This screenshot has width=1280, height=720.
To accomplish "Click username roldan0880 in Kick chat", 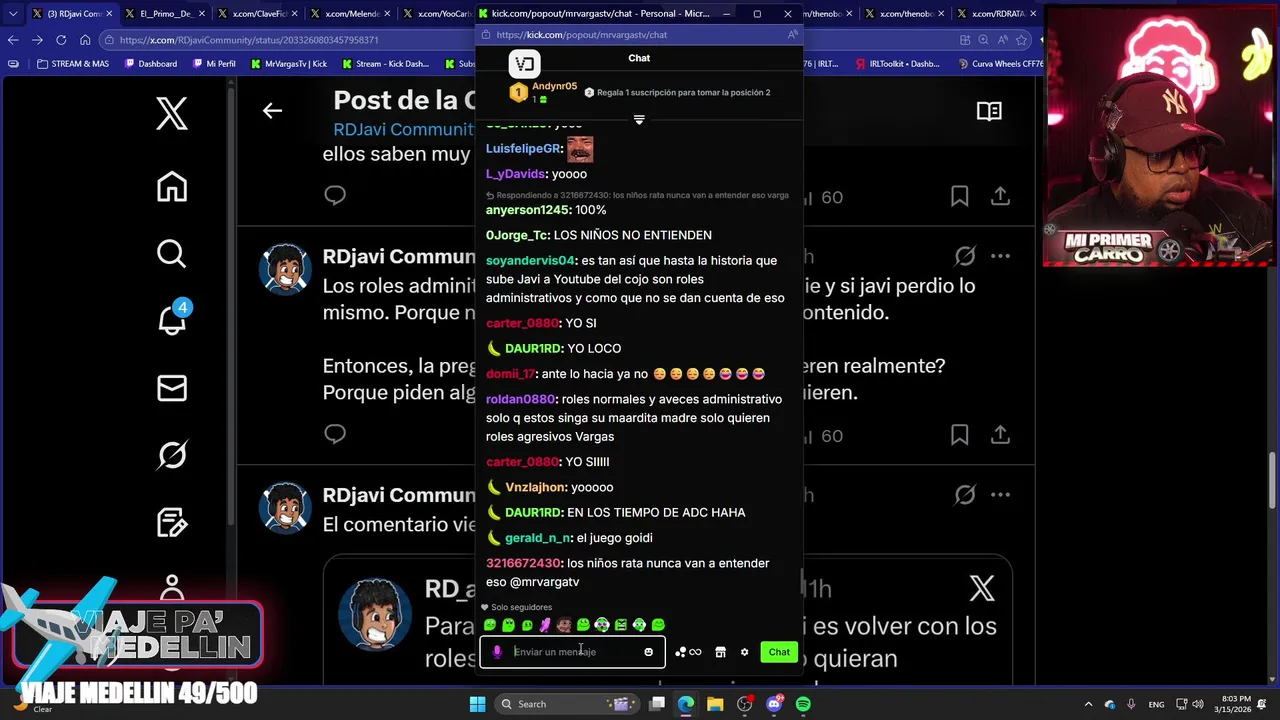I will (x=520, y=399).
